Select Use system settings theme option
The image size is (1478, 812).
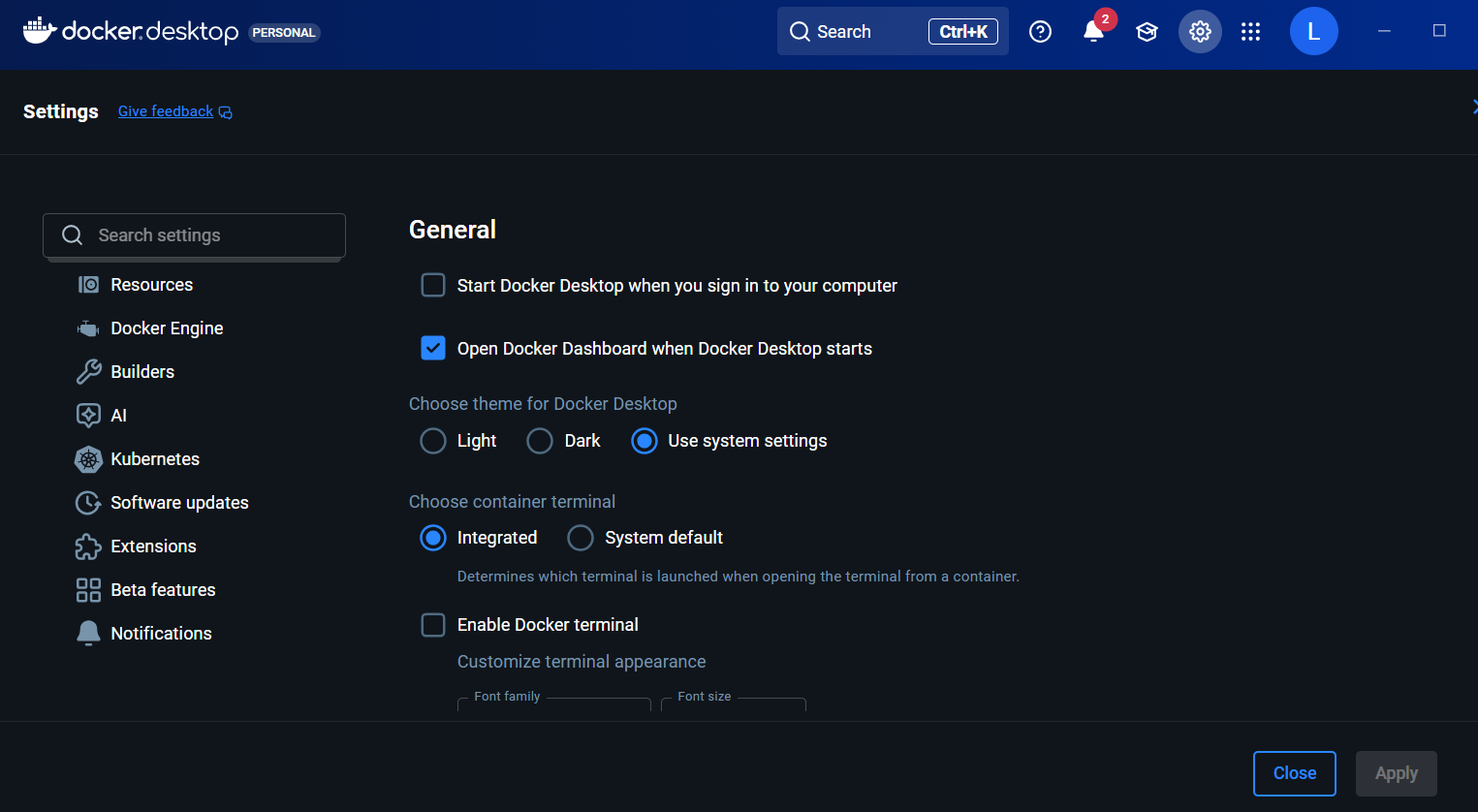coord(645,441)
